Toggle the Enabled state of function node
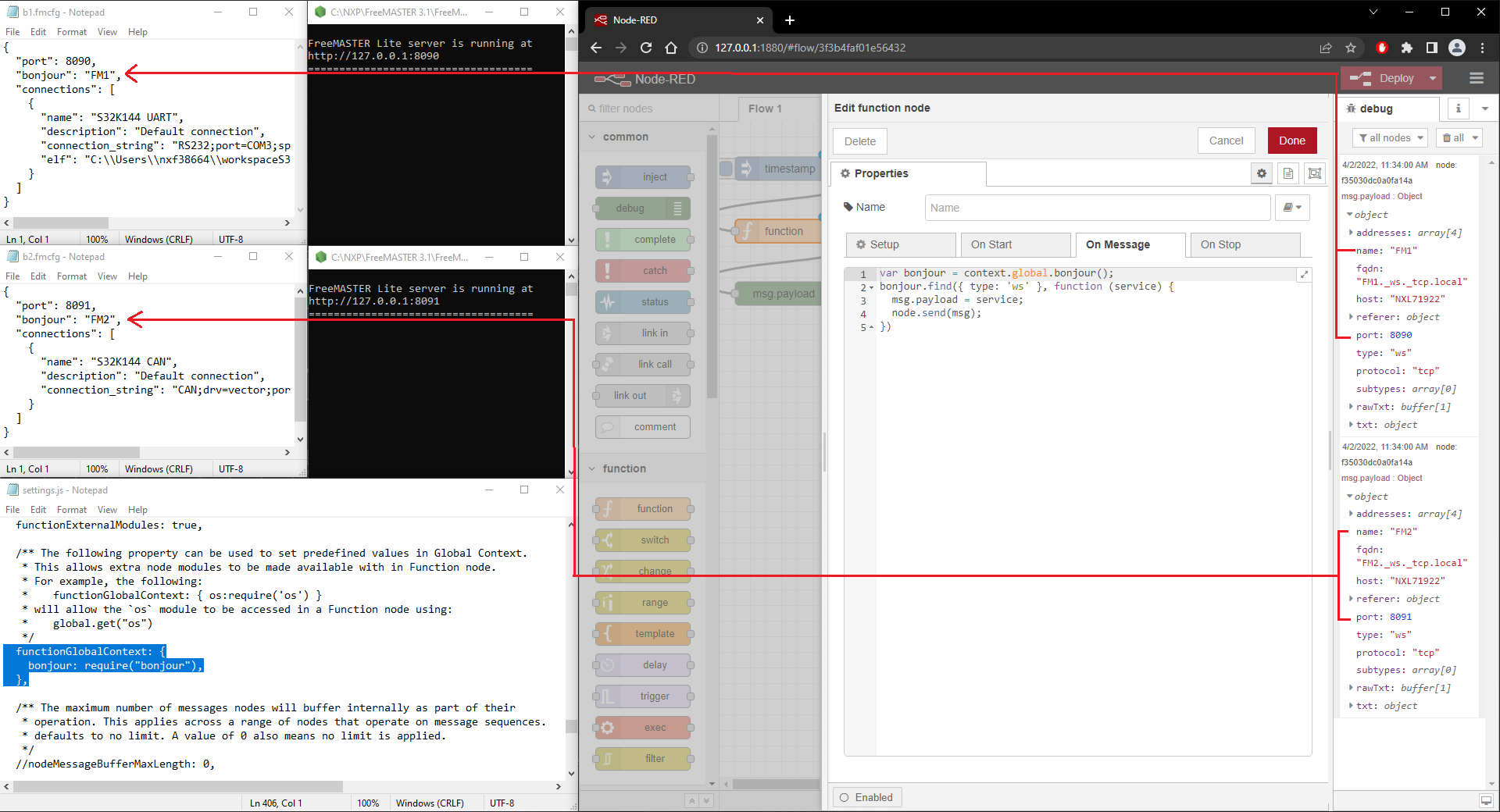The width and height of the screenshot is (1500, 812). [x=867, y=797]
